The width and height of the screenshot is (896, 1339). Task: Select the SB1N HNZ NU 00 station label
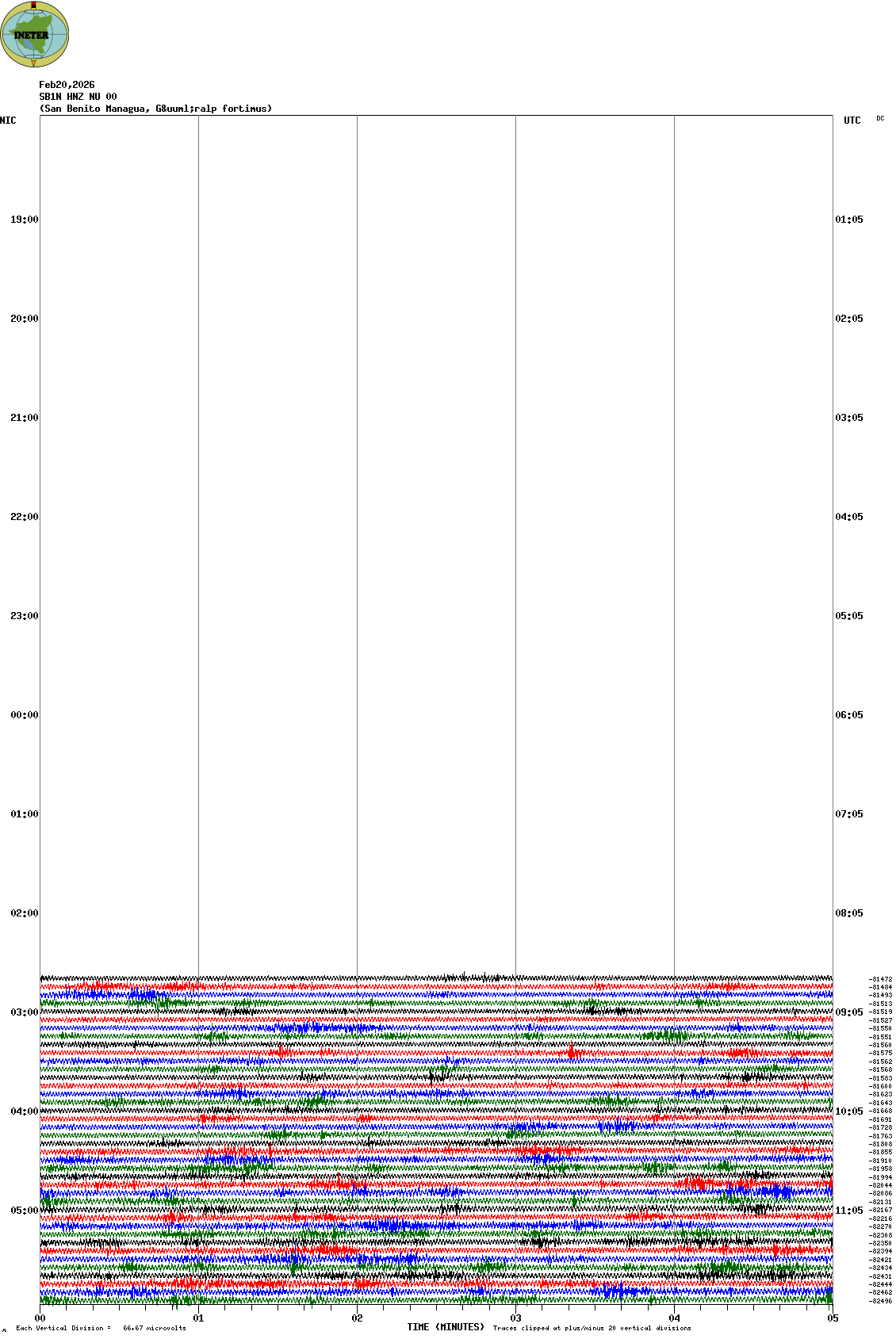point(78,97)
